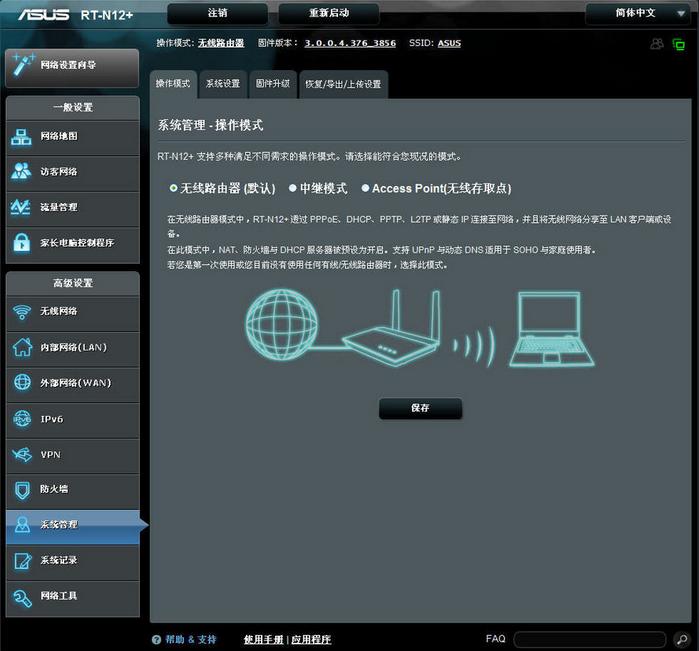Click the 访客网络 guest network icon
Viewport: 699px width, 651px height.
[x=21, y=172]
